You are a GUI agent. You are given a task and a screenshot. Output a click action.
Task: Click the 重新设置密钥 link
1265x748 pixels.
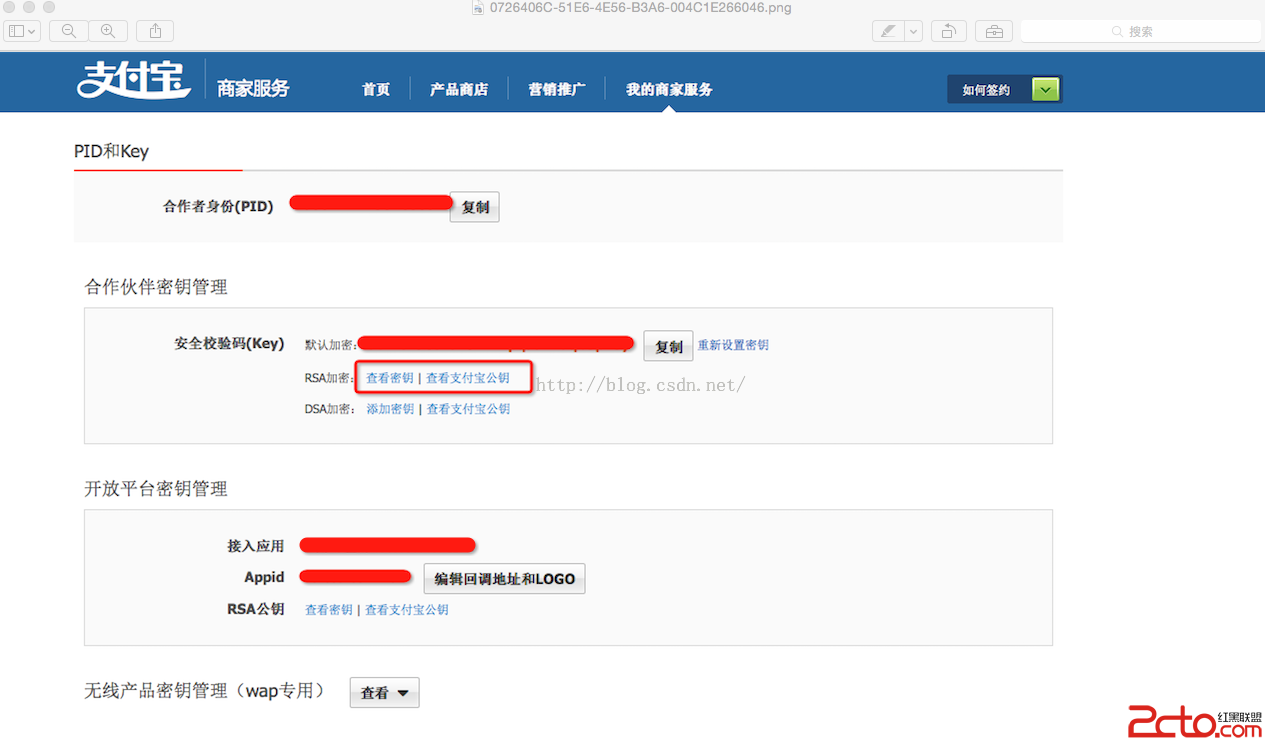(x=733, y=345)
